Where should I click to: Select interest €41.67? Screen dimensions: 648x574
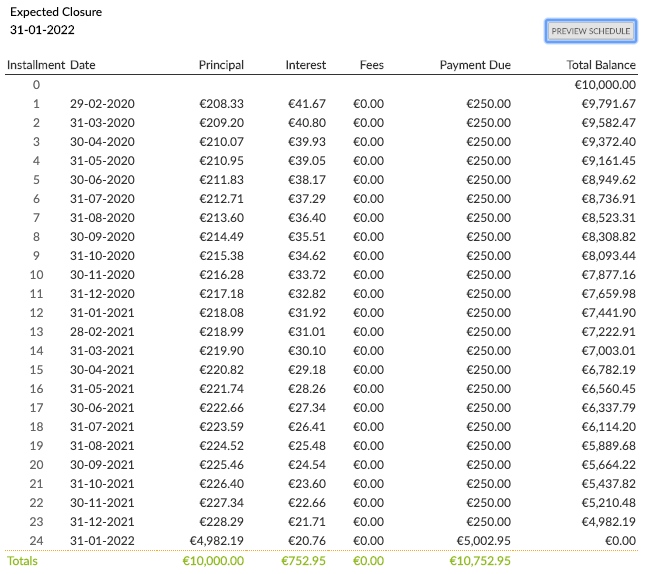pyautogui.click(x=307, y=104)
